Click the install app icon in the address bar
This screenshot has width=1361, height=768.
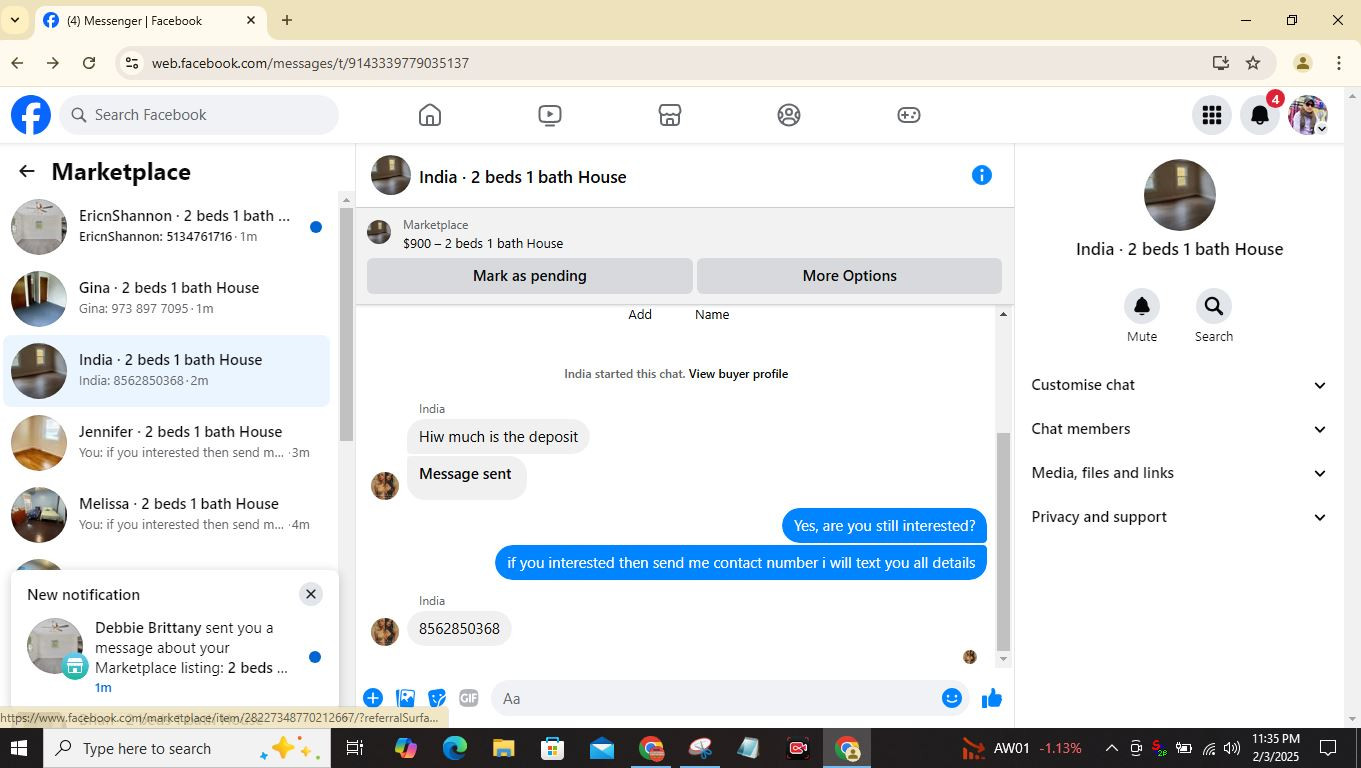(x=1220, y=63)
